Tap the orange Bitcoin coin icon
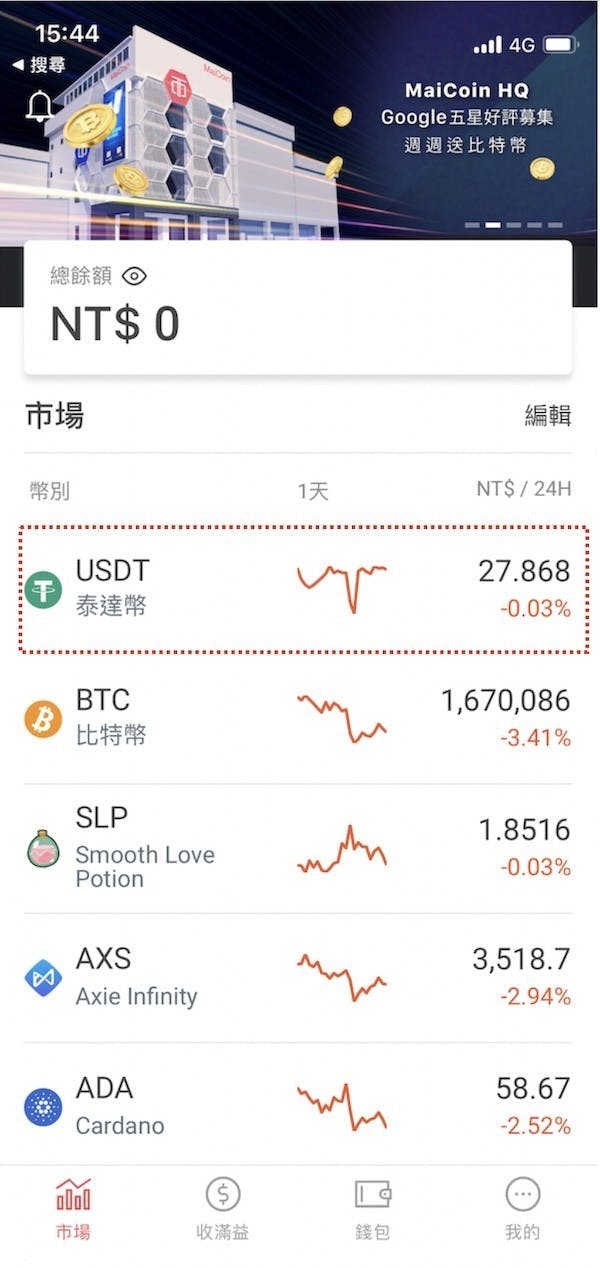The height and width of the screenshot is (1268, 600). tap(43, 718)
